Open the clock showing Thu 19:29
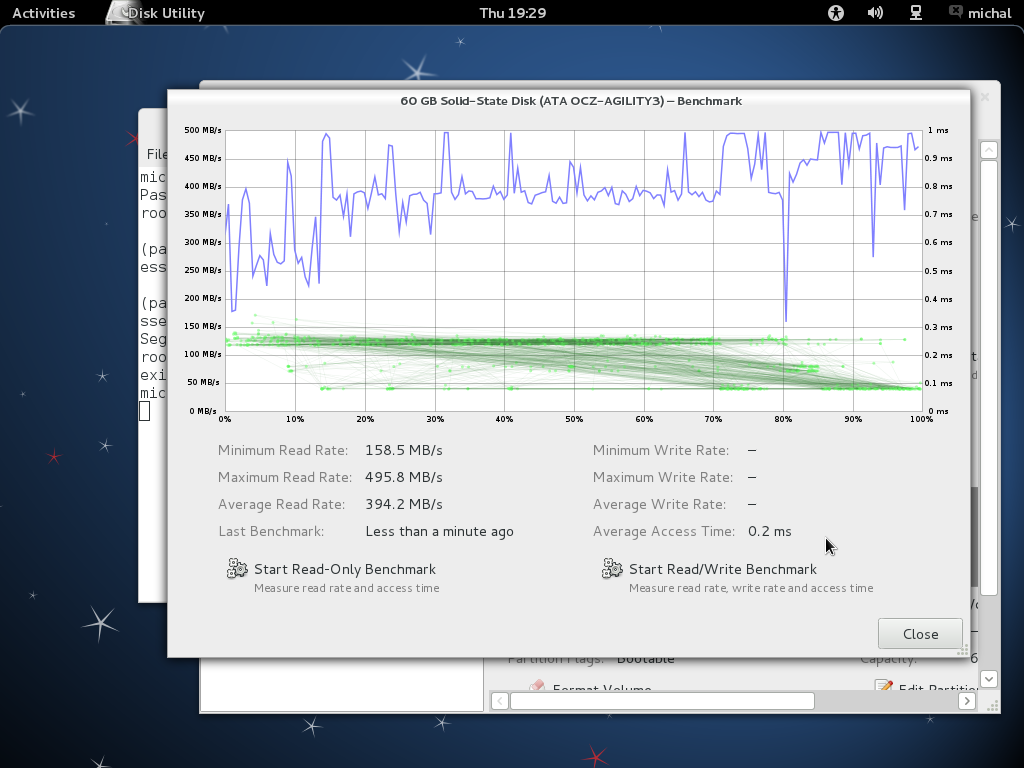This screenshot has width=1024, height=768. [512, 13]
